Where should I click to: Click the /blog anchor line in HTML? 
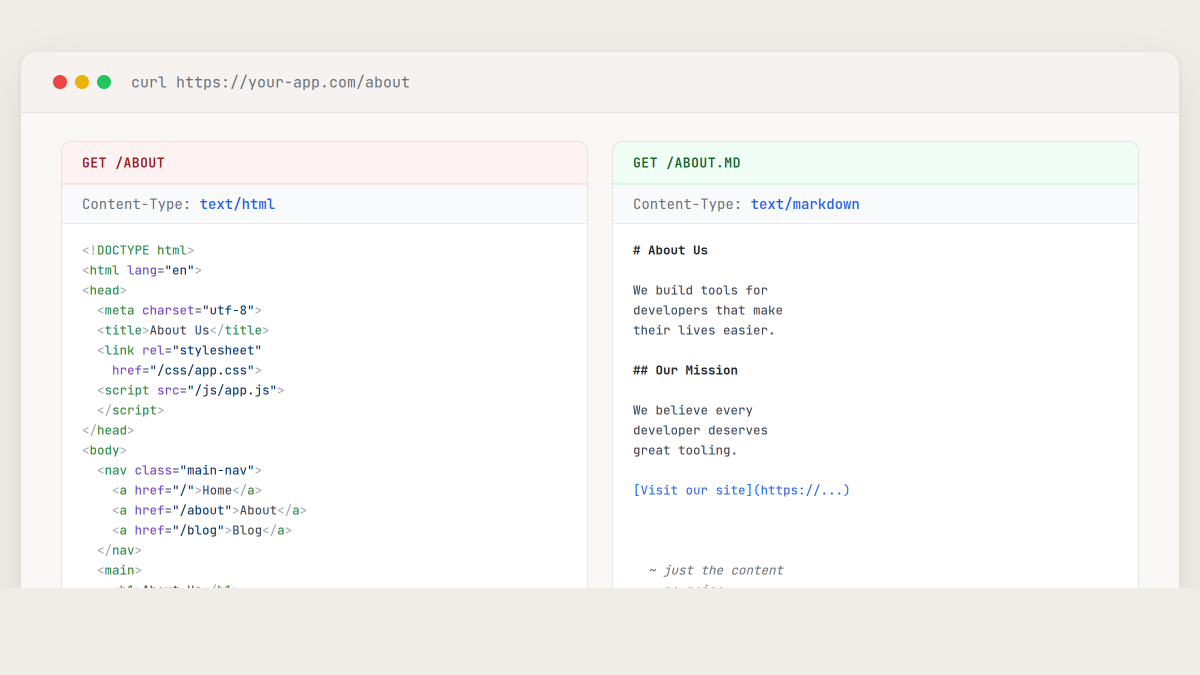(202, 530)
